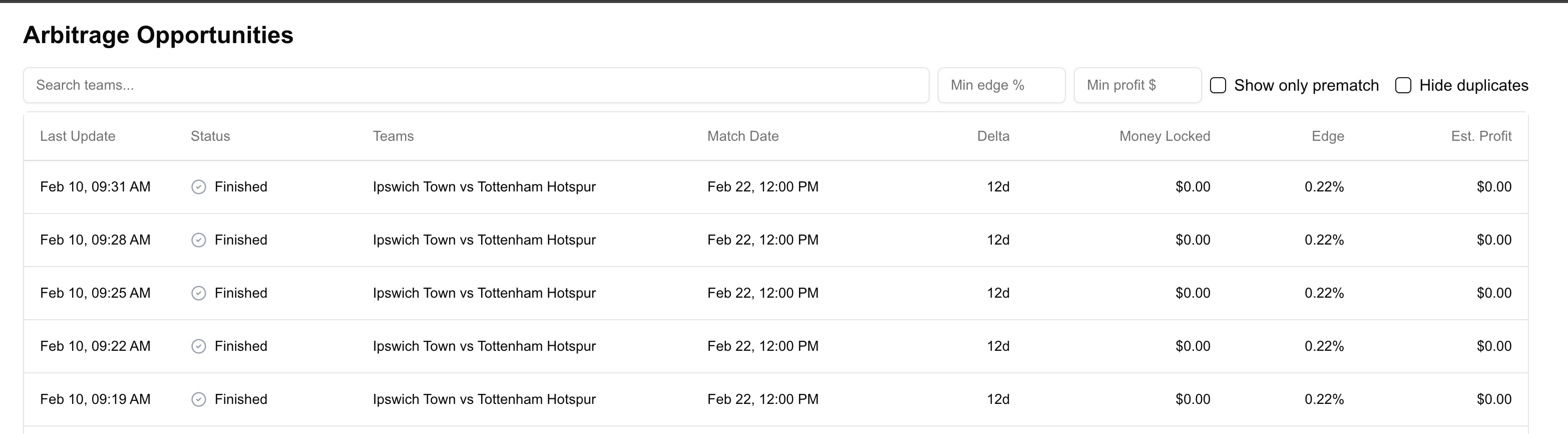The image size is (1568, 434).
Task: Click Finished status icon in 09:22 AM row
Action: point(198,346)
